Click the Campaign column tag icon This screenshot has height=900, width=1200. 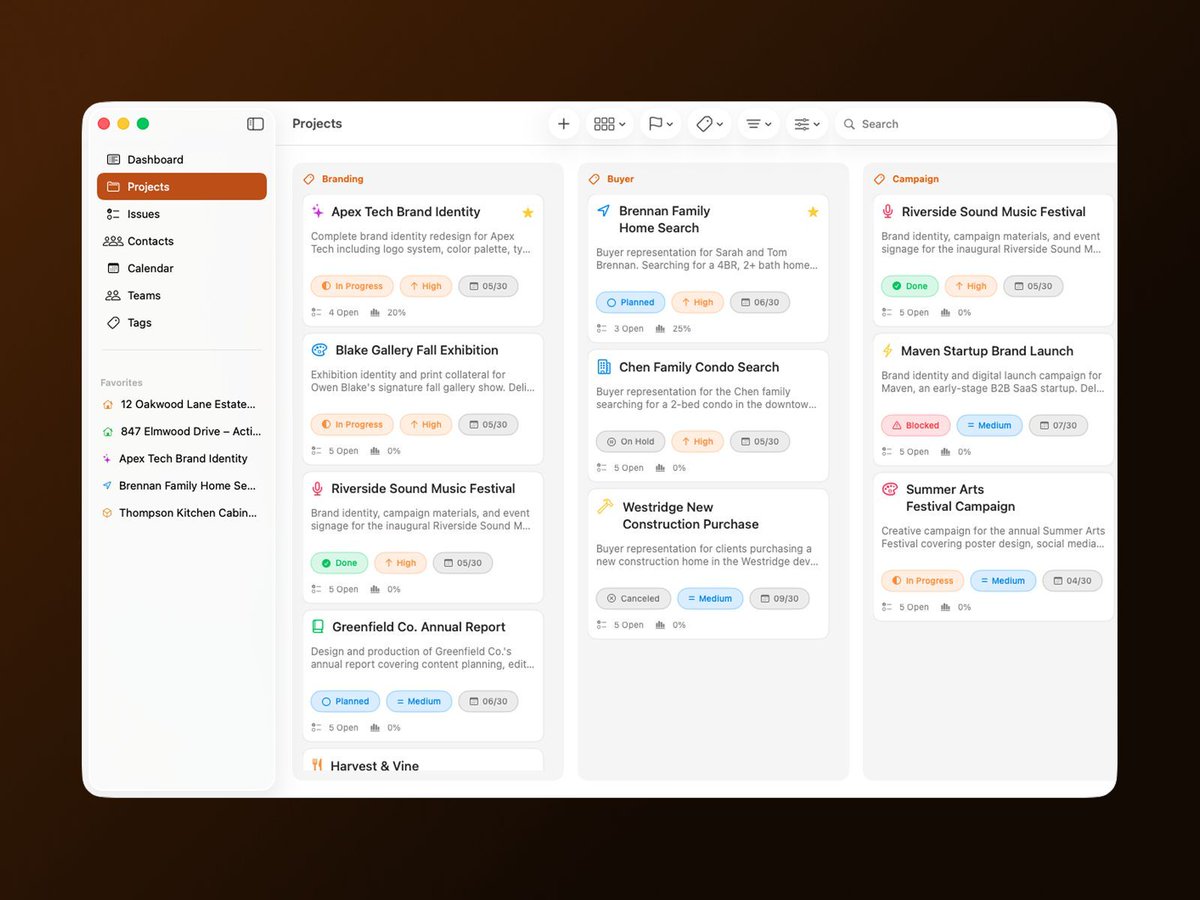880,179
